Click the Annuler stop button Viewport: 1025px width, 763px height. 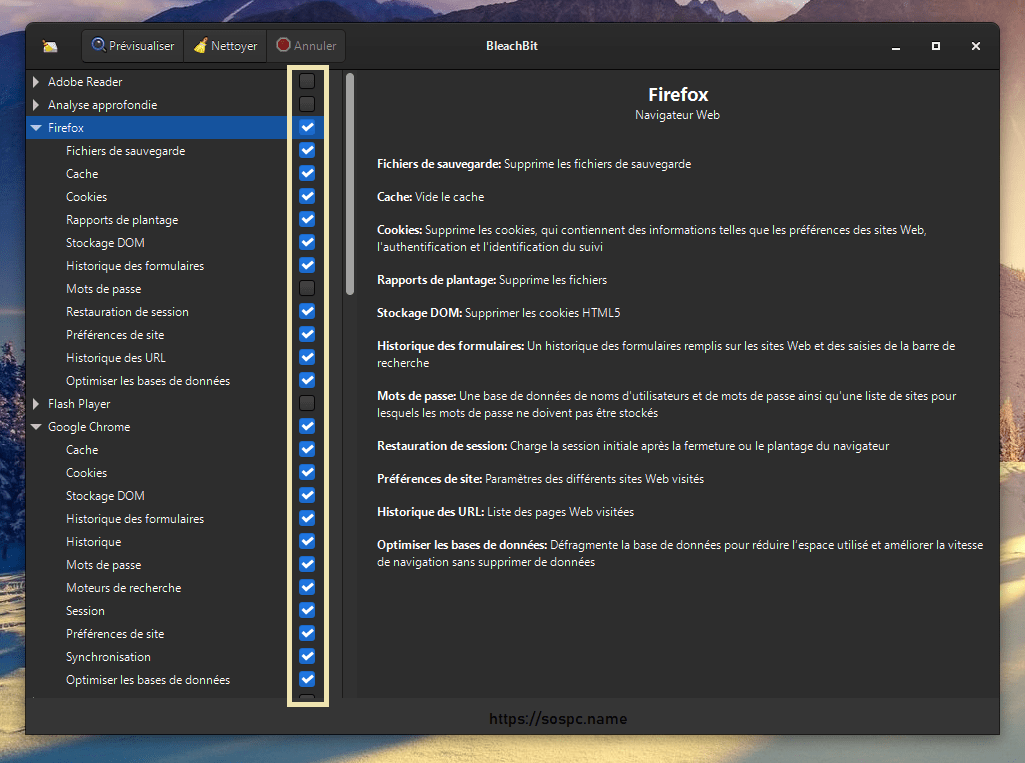[306, 46]
